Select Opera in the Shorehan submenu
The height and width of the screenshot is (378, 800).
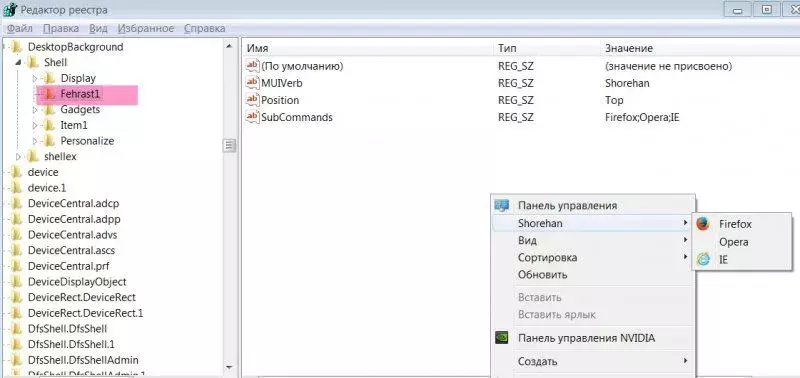(734, 241)
